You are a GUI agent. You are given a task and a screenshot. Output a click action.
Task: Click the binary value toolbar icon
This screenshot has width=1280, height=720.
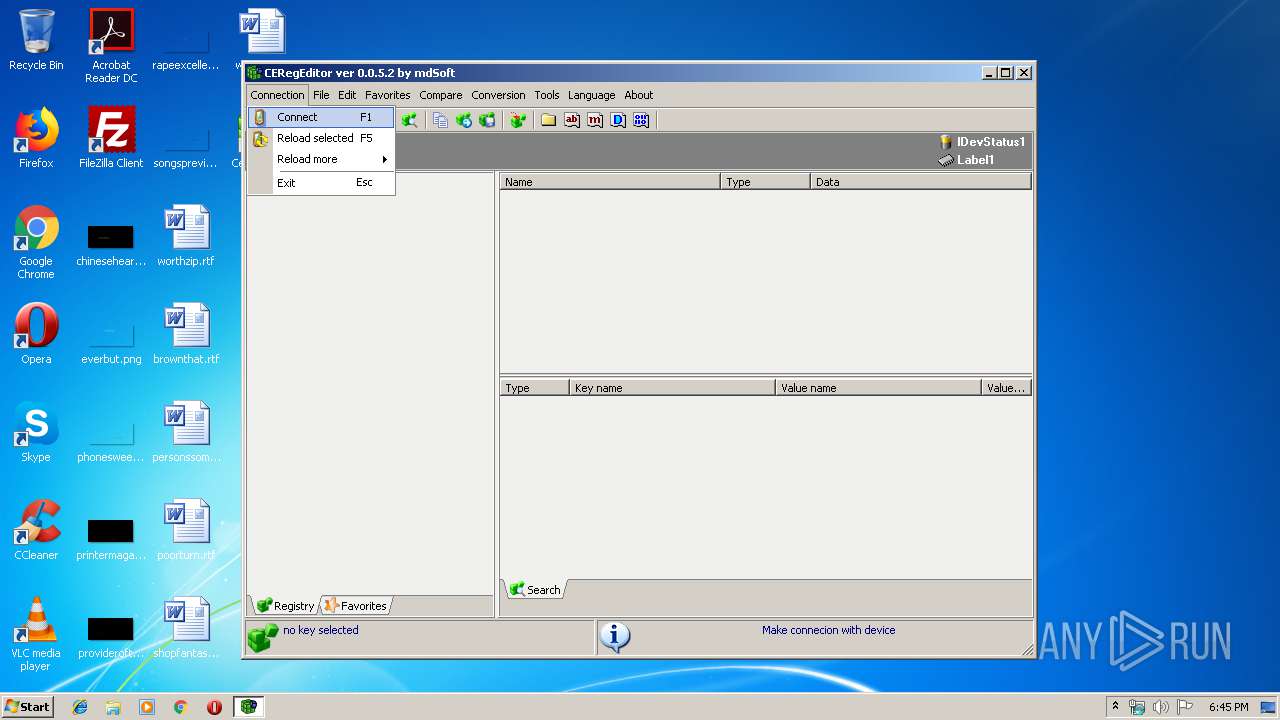click(x=641, y=120)
